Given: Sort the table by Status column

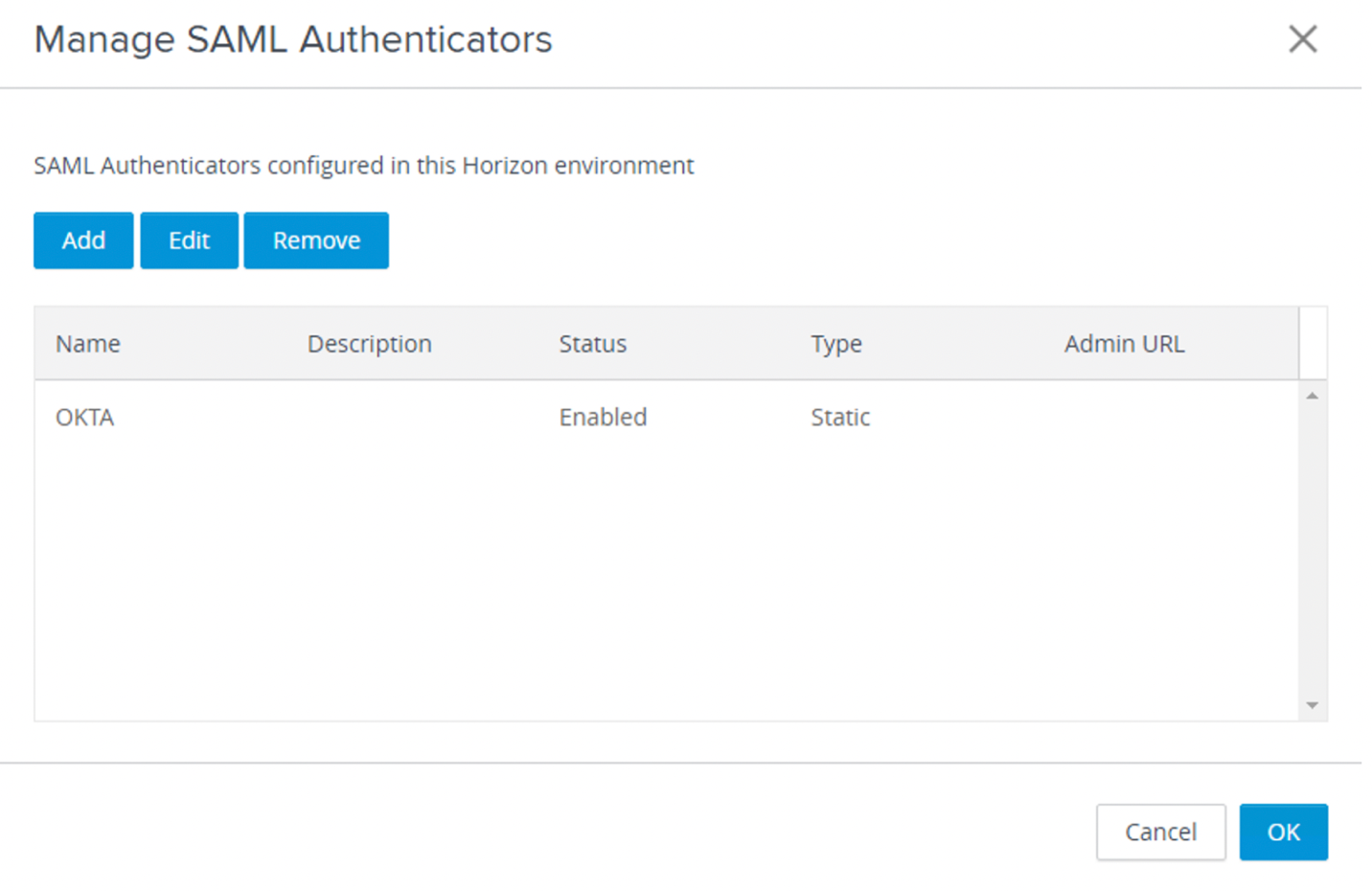Looking at the screenshot, I should tap(592, 344).
